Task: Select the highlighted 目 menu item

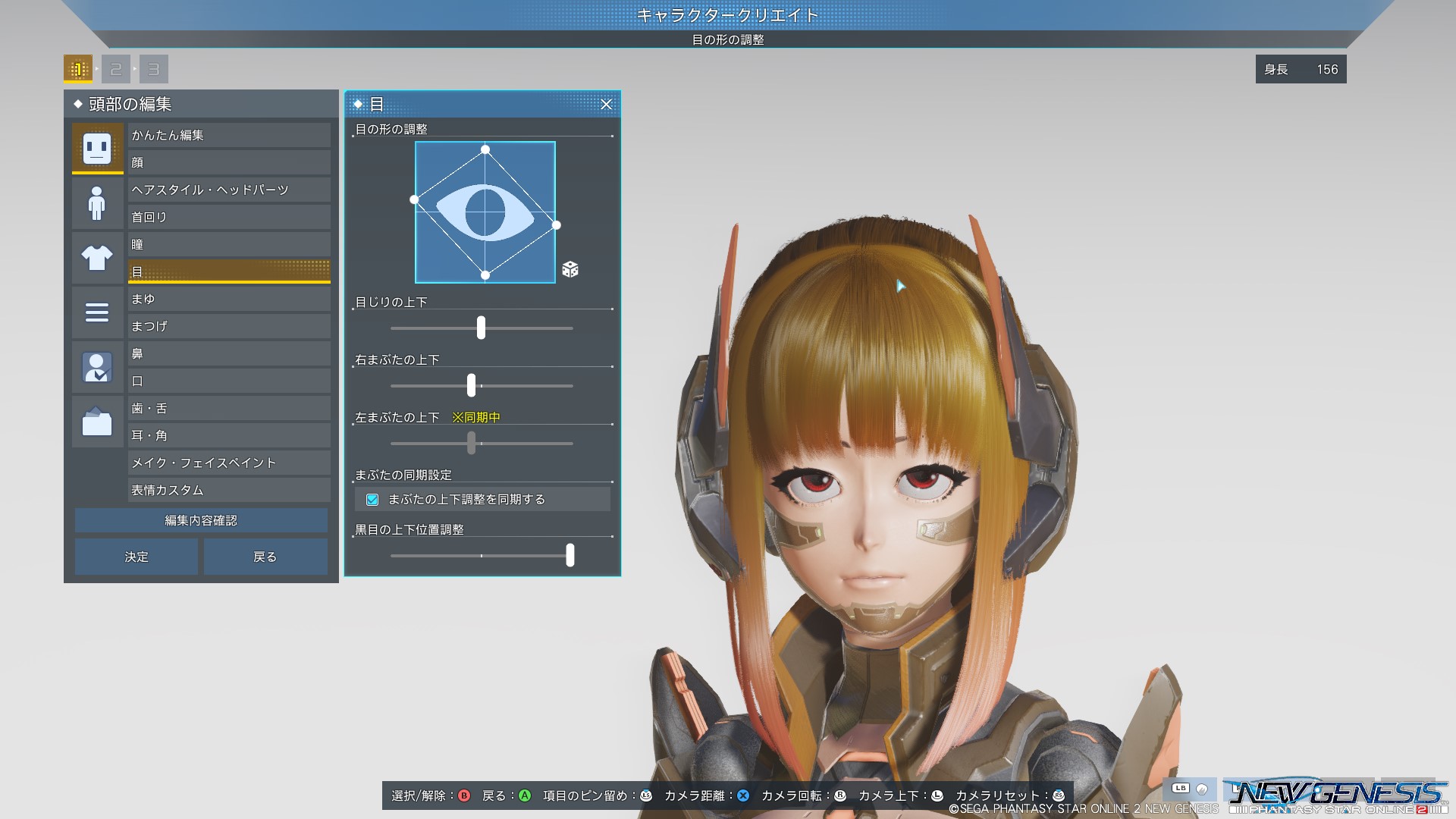Action: 229,271
